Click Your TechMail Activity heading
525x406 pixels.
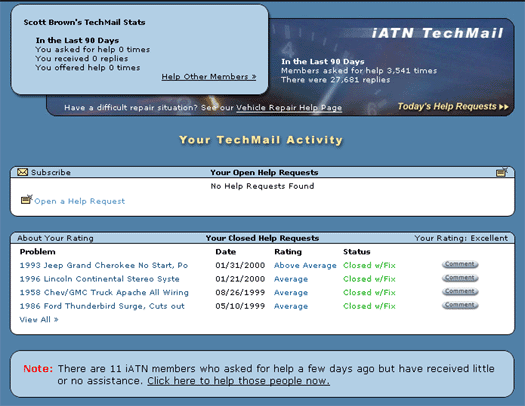pos(261,140)
